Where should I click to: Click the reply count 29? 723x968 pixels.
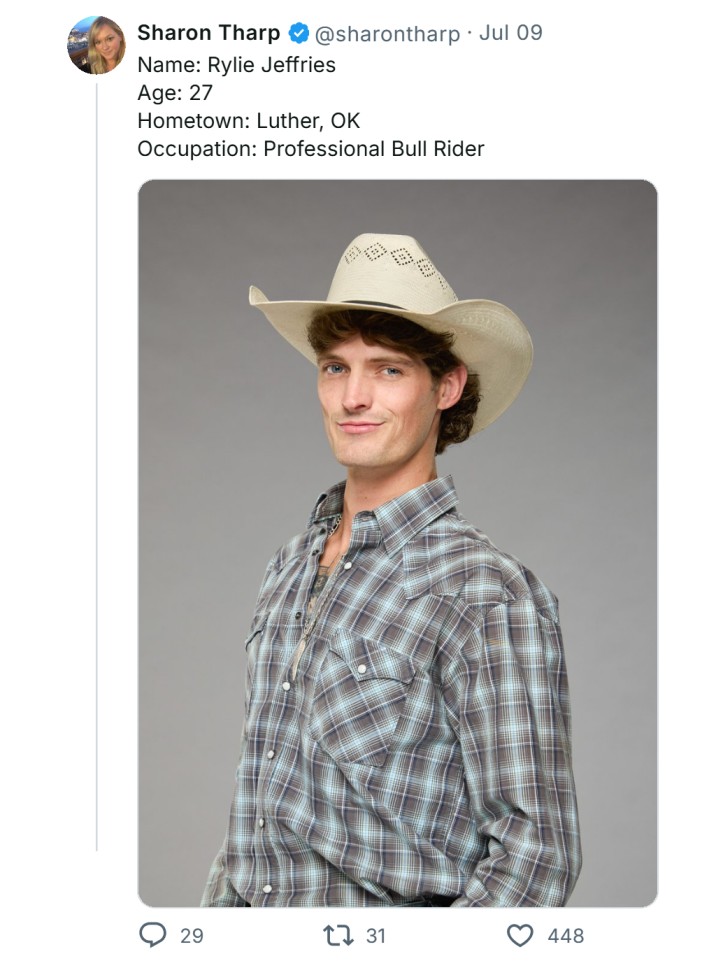click(x=191, y=936)
